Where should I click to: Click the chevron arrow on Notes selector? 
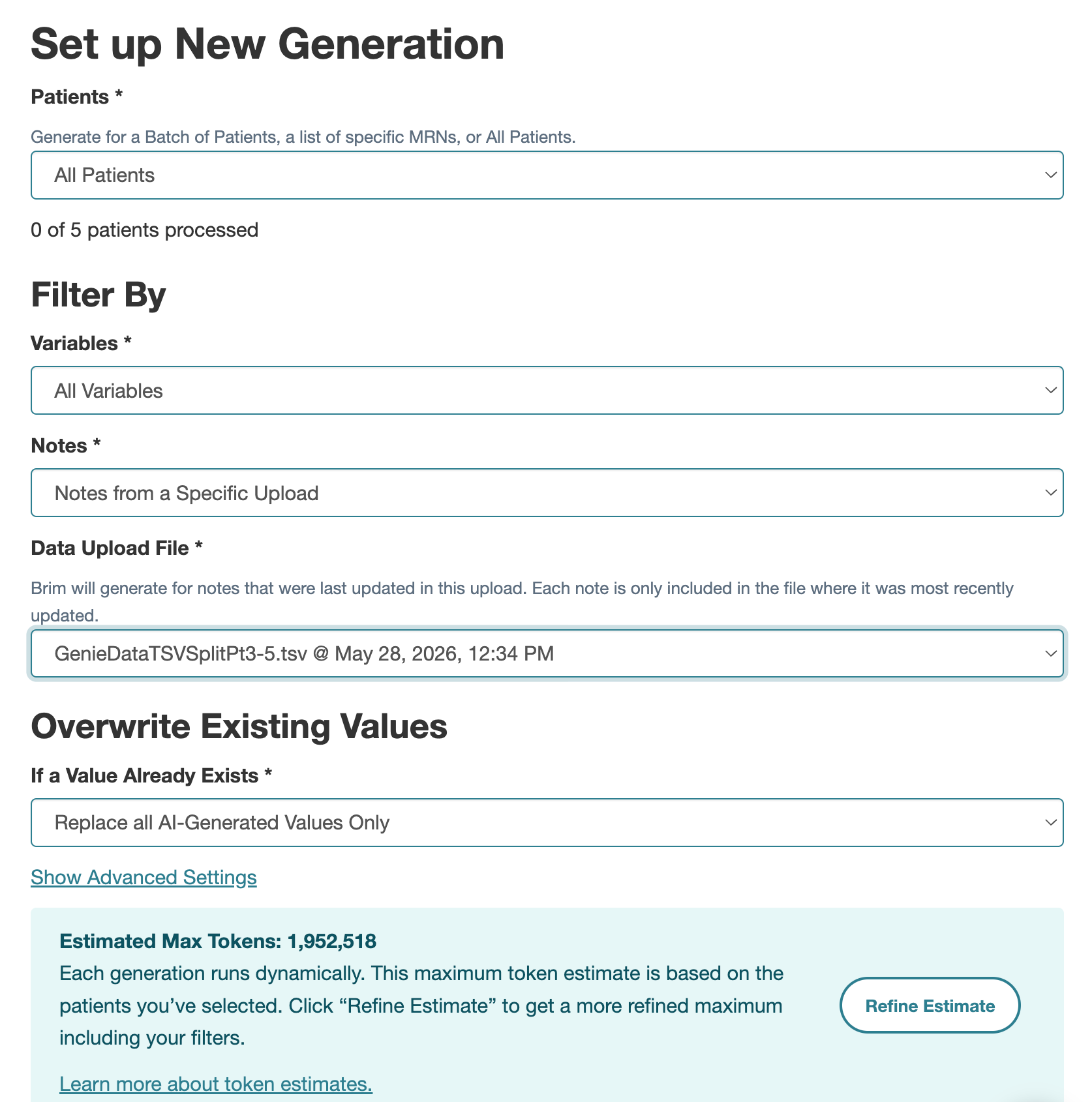(1050, 493)
